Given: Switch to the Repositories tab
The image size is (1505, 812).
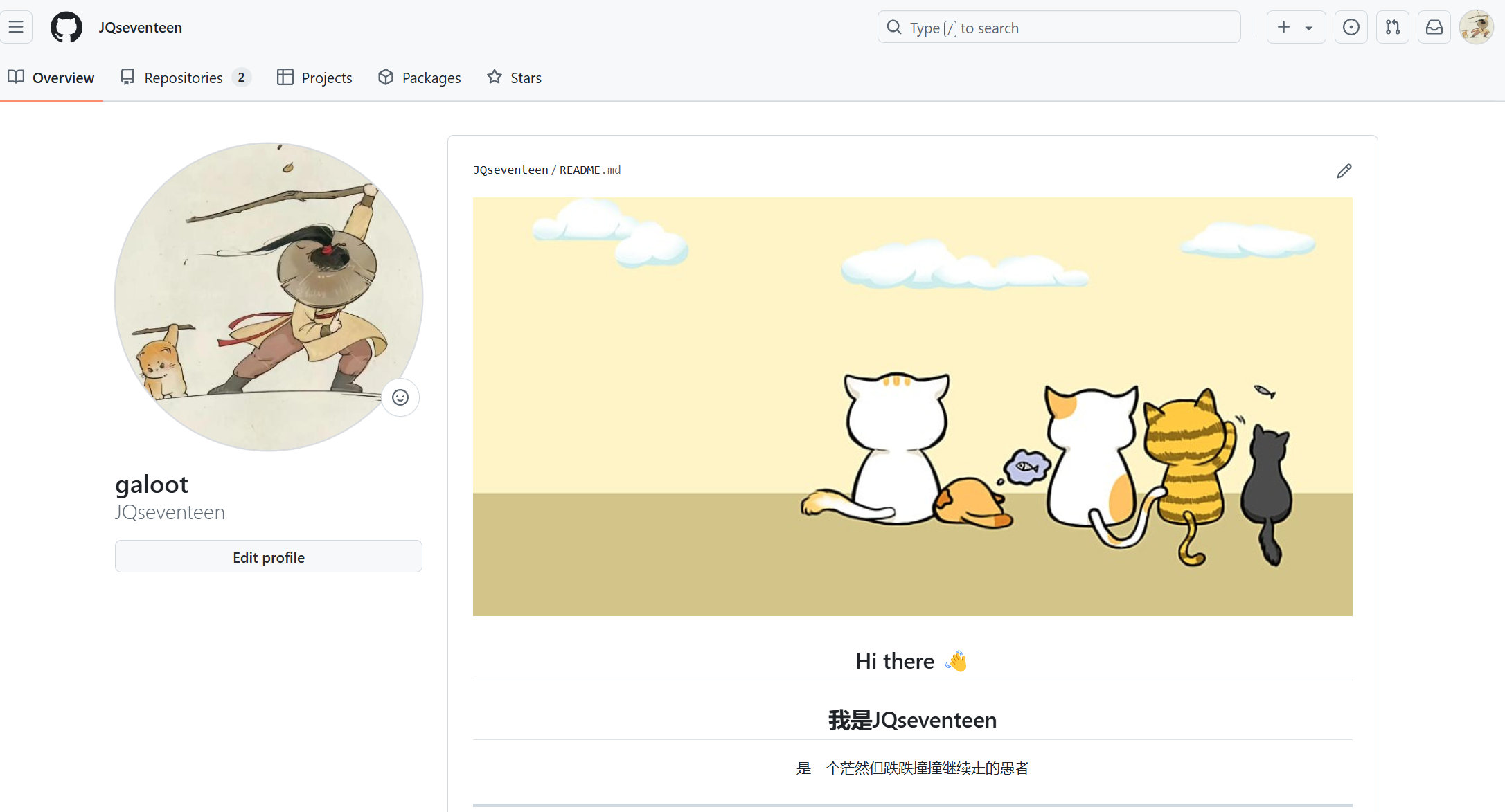Looking at the screenshot, I should click(184, 78).
